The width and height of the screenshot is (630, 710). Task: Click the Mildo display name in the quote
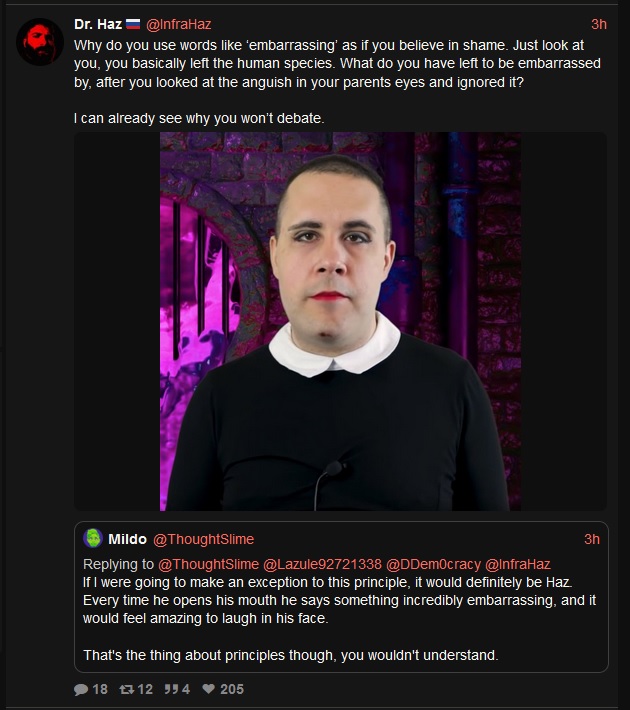[127, 539]
